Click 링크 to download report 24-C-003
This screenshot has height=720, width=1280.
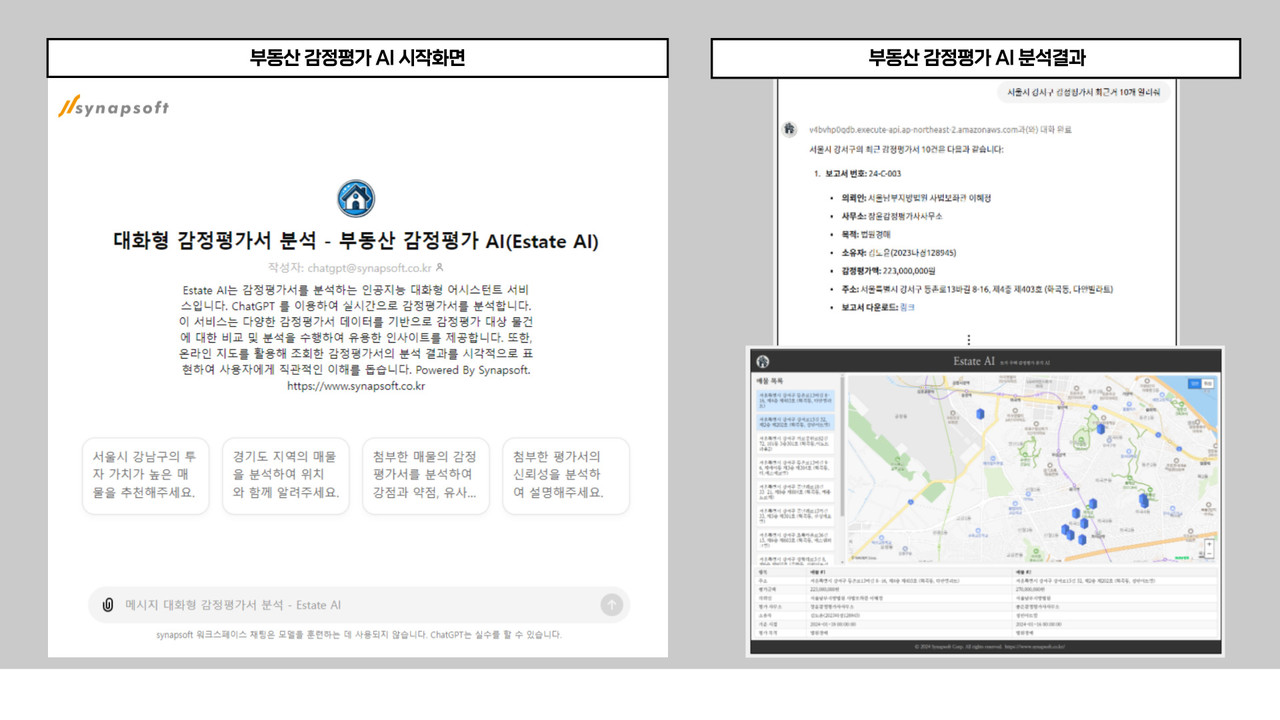coord(907,308)
